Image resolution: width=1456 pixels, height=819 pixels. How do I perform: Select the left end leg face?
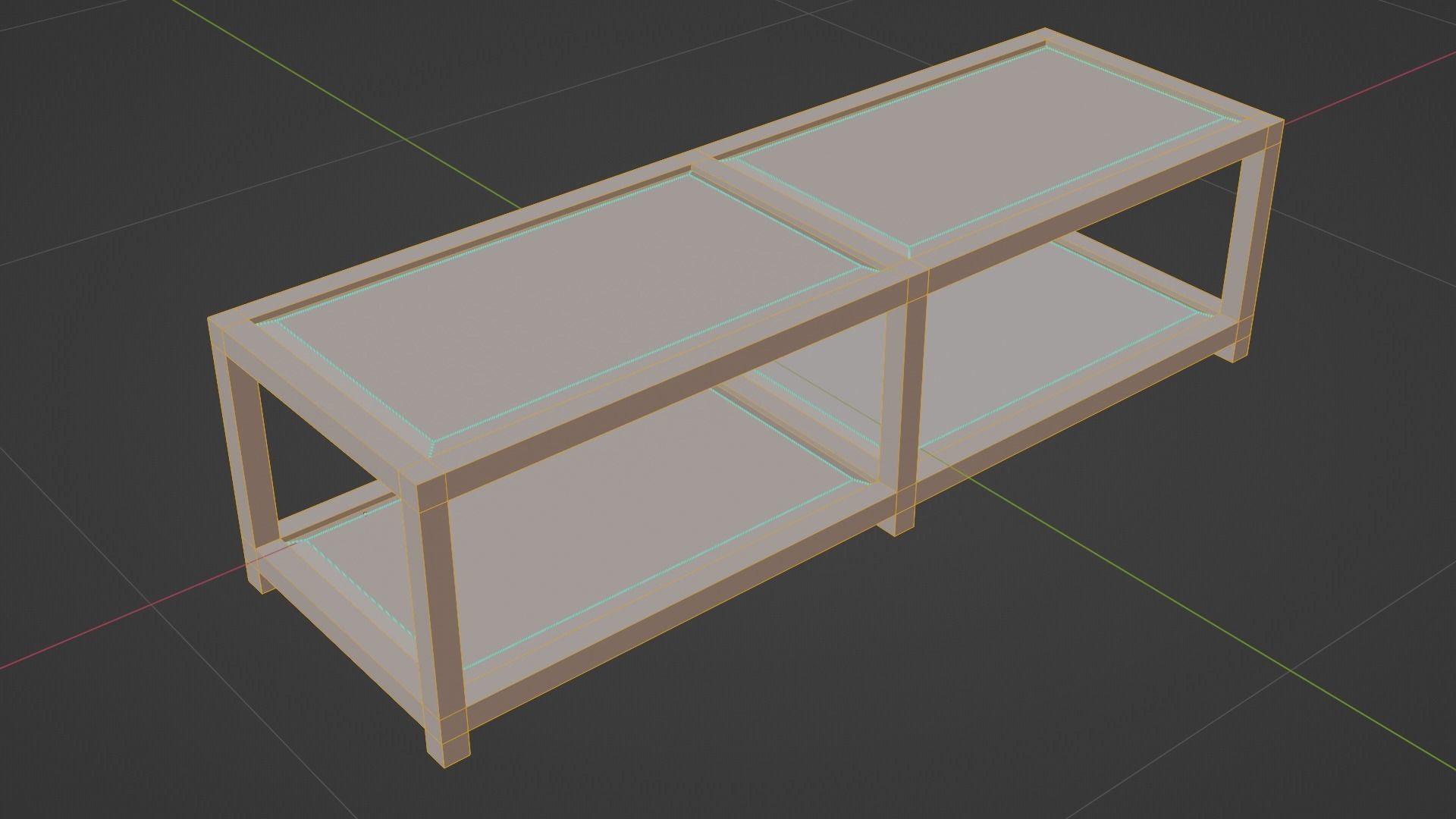point(244,455)
